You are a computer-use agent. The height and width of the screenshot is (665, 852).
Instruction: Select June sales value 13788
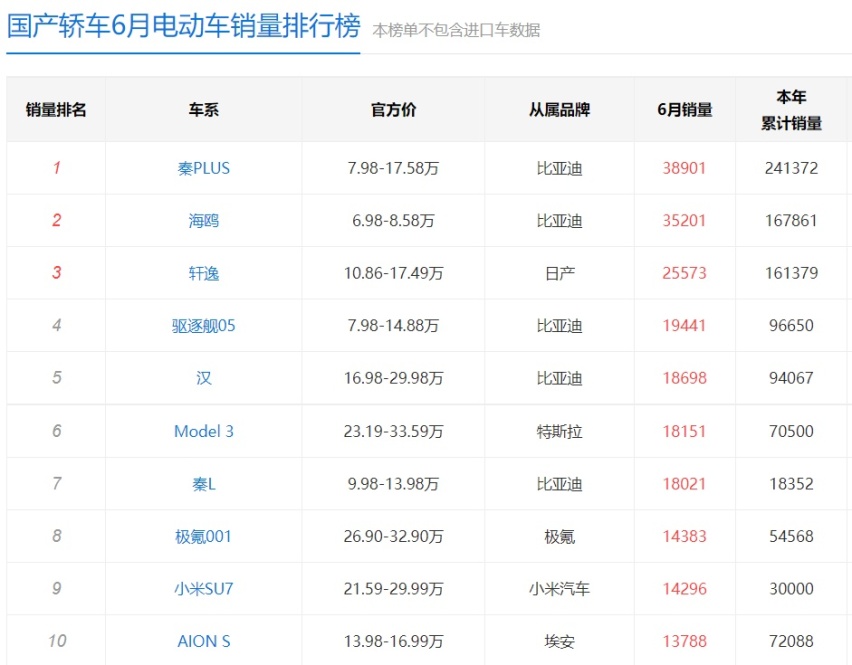[x=684, y=642]
